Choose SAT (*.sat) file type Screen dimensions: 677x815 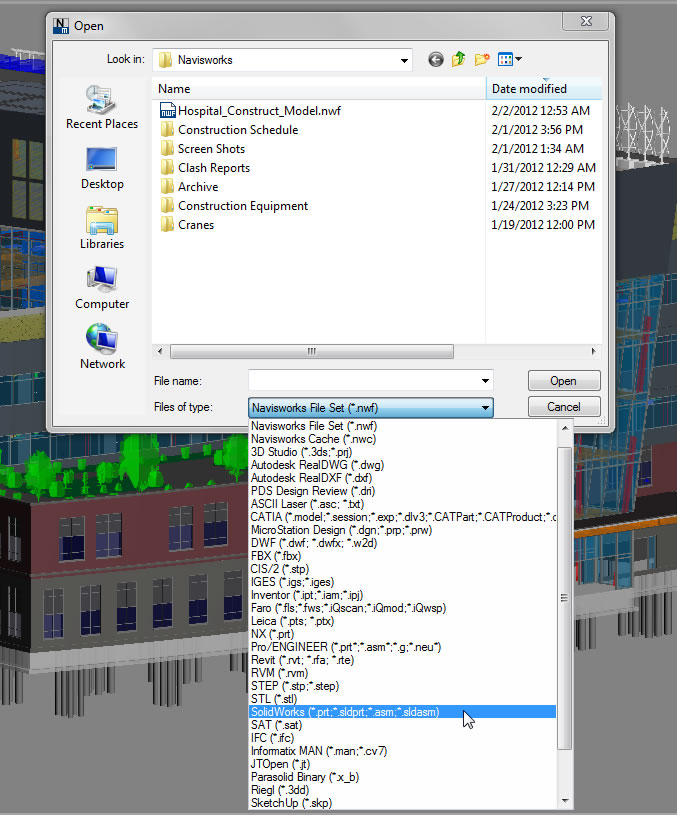402,725
